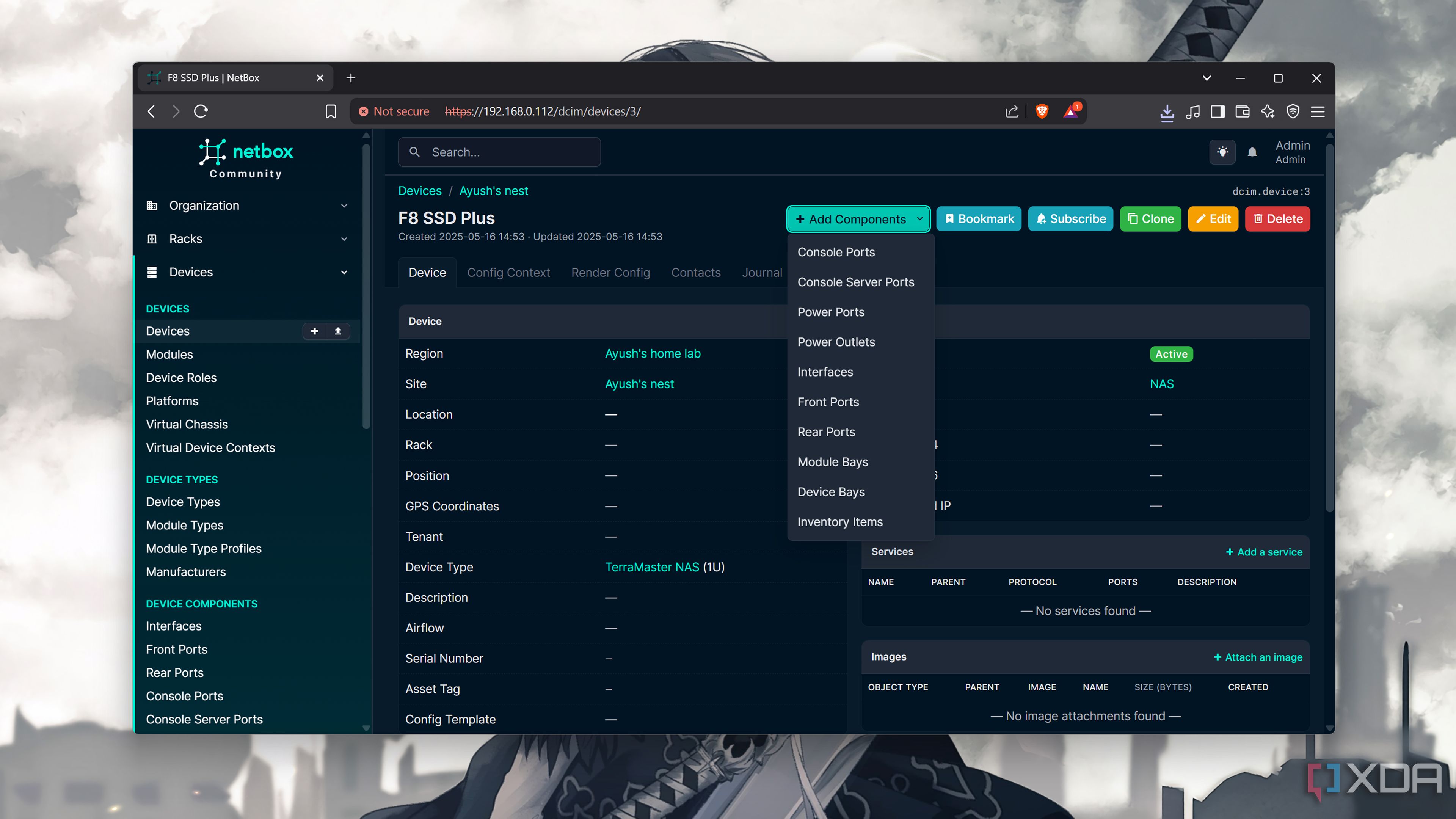
Task: Expand the Organization sidebar section
Action: (x=344, y=205)
